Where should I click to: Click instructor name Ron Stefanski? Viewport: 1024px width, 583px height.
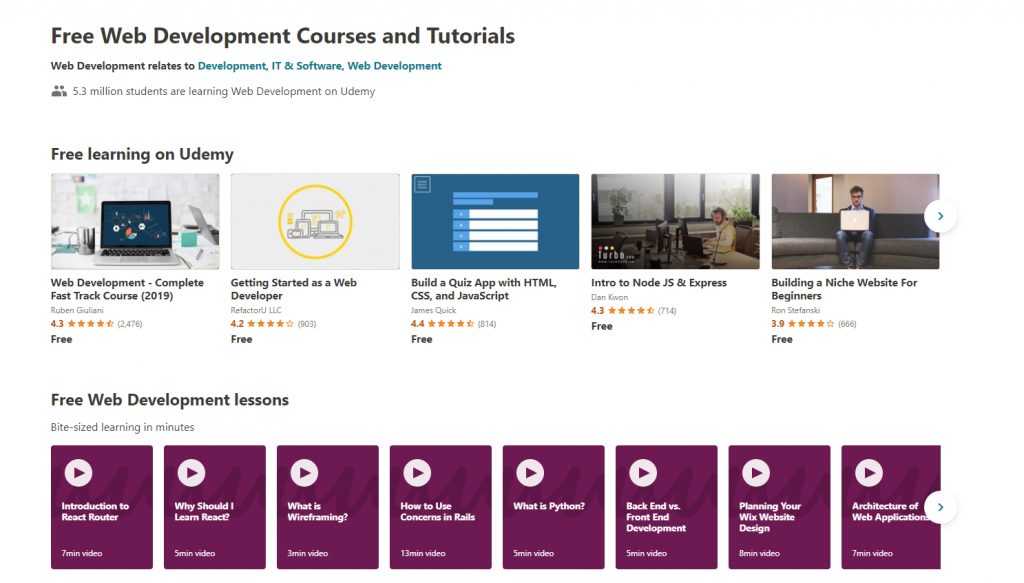(795, 311)
